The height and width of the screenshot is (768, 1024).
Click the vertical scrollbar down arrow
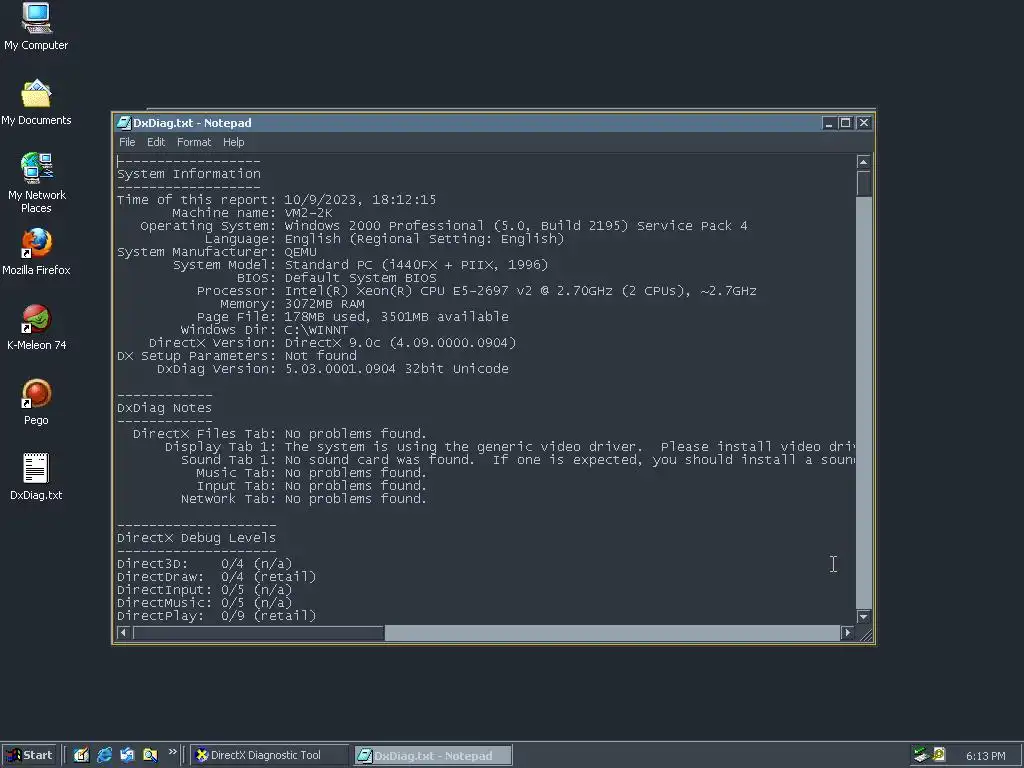[863, 616]
